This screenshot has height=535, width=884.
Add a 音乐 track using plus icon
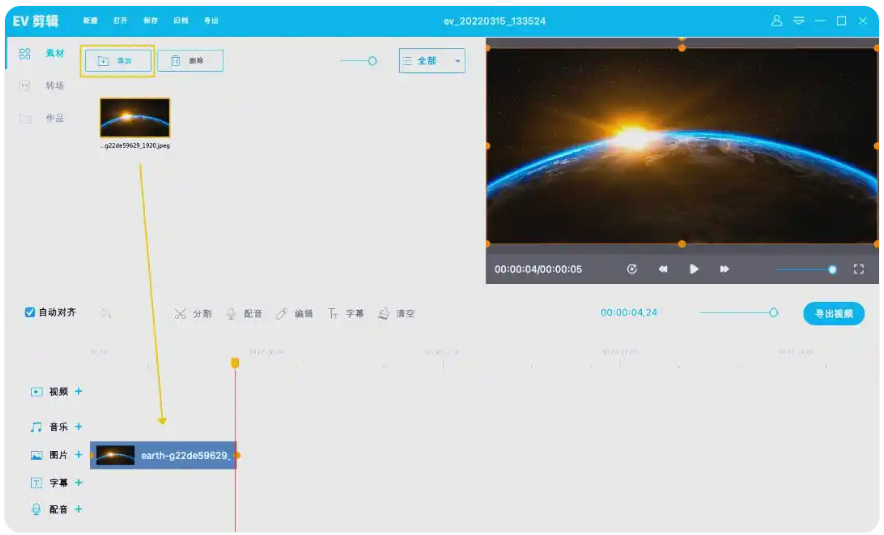tap(79, 427)
